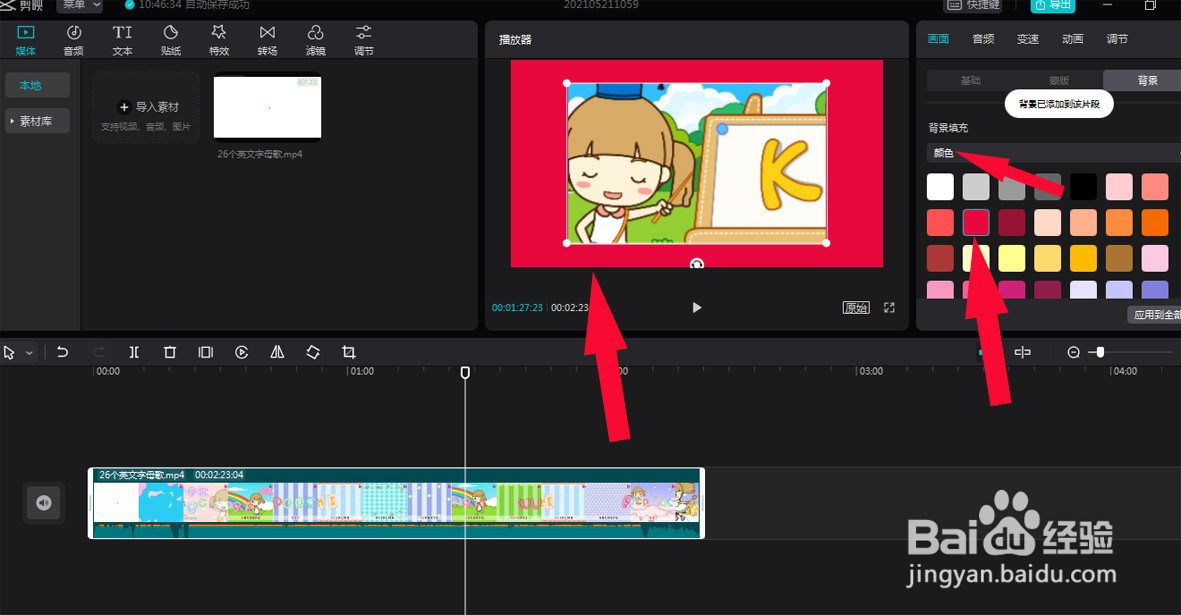Open the 转场 transitions panel
This screenshot has width=1181, height=615.
click(267, 41)
